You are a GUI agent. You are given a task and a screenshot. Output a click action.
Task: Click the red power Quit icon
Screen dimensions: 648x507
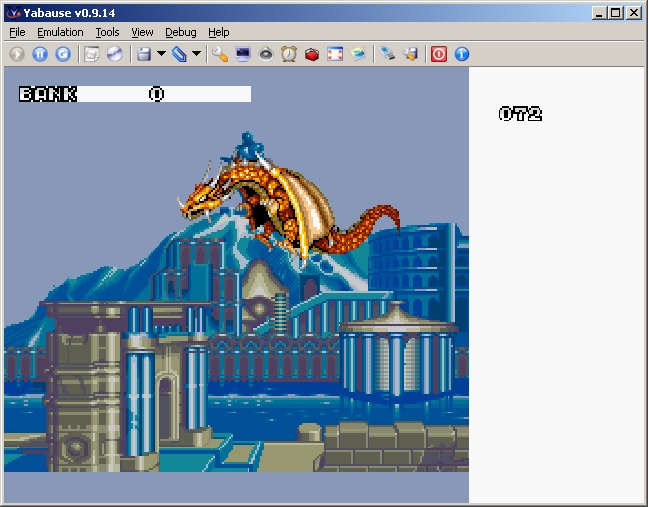tap(439, 54)
